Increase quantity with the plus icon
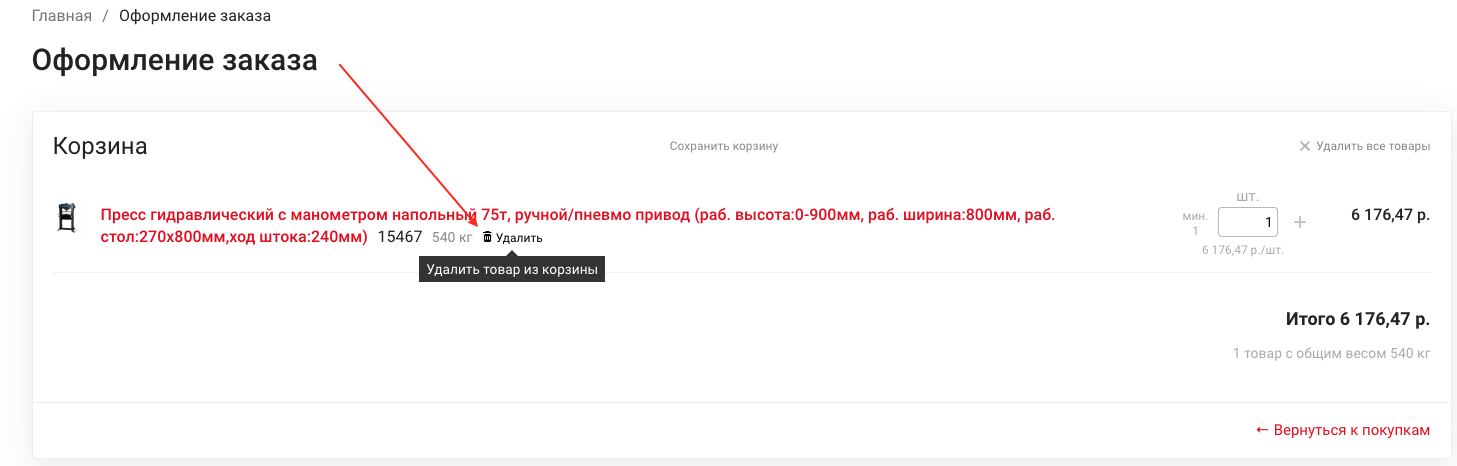 coord(1300,222)
